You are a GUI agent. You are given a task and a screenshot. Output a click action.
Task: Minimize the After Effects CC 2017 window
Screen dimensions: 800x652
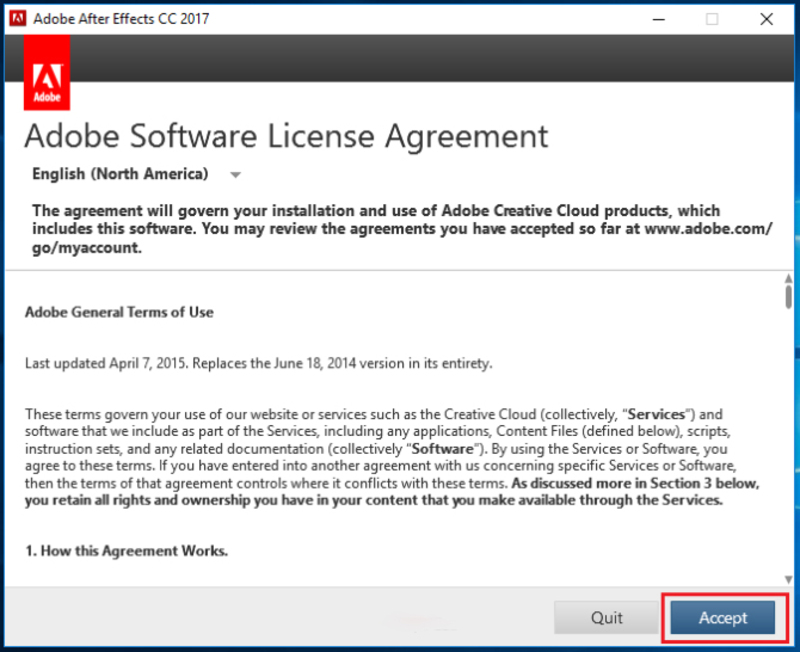(x=659, y=19)
